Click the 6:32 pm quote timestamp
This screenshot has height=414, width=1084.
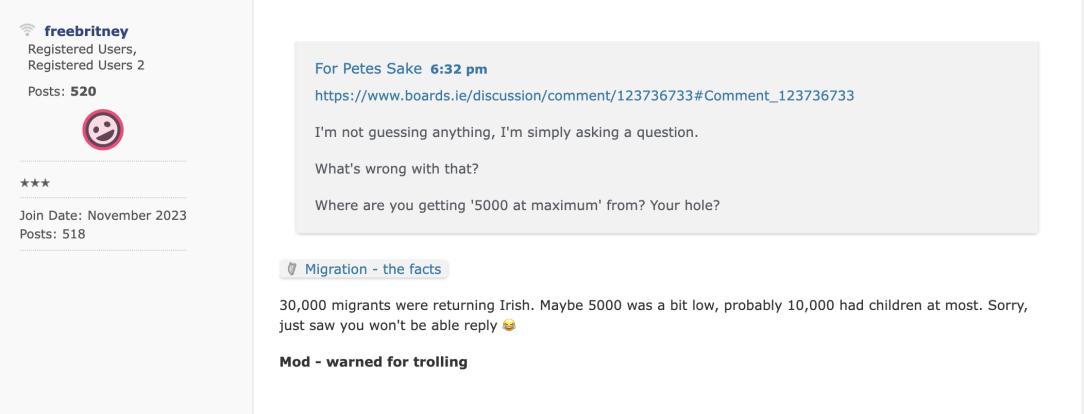[459, 69]
